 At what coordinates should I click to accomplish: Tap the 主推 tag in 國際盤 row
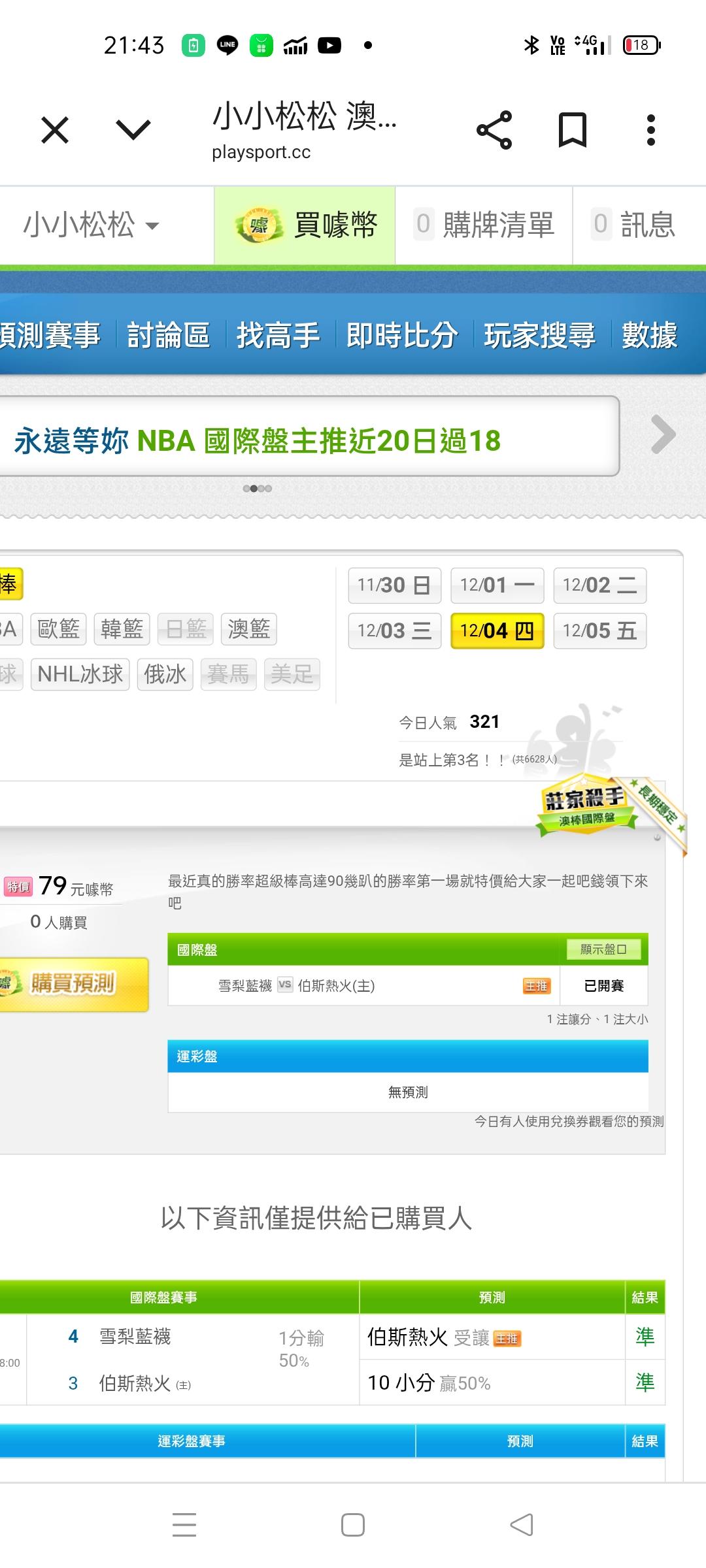(x=536, y=986)
